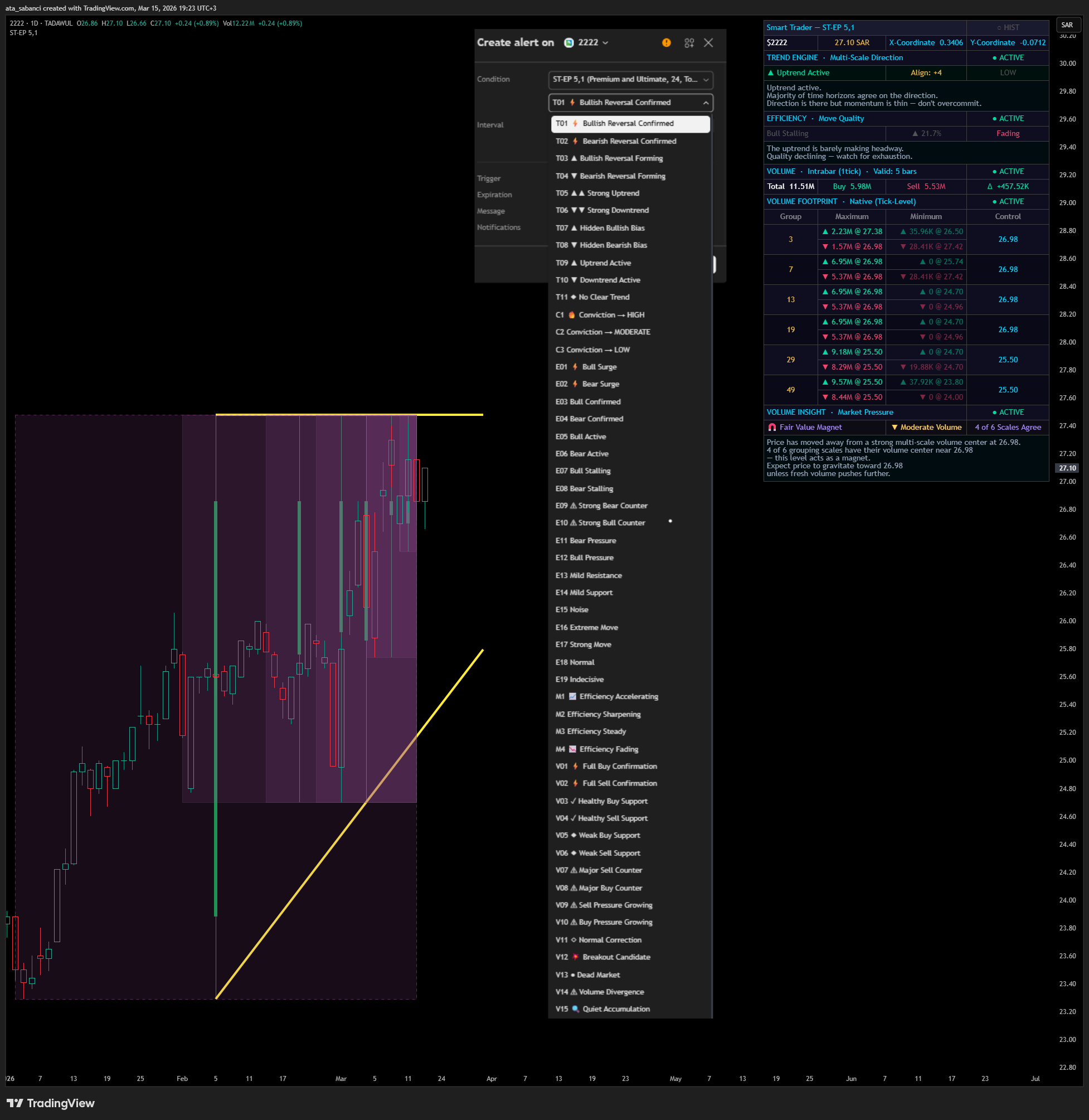The image size is (1089, 1120).
Task: Click the Moderate Volume cell
Action: 926,428
